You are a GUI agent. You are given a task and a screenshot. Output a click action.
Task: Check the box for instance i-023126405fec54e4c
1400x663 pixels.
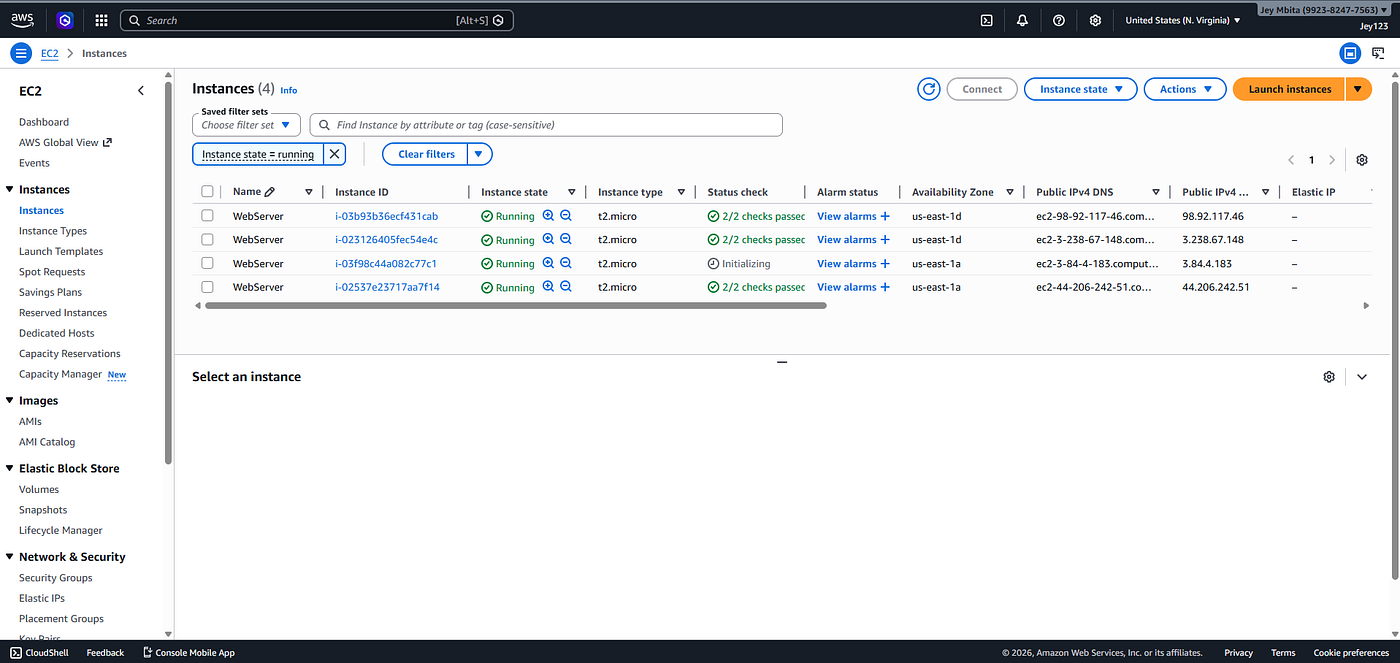(207, 240)
